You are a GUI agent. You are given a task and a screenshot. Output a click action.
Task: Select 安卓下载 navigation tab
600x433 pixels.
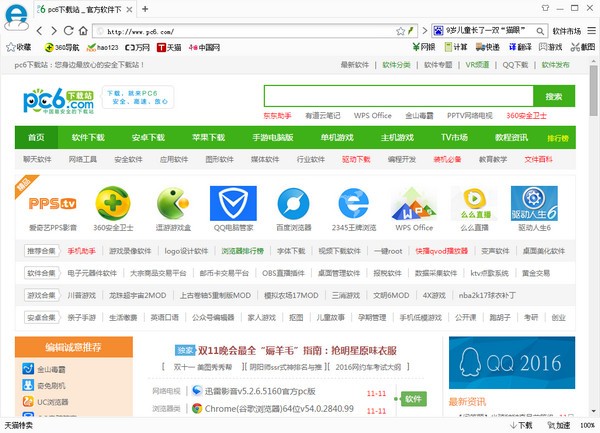pos(148,137)
